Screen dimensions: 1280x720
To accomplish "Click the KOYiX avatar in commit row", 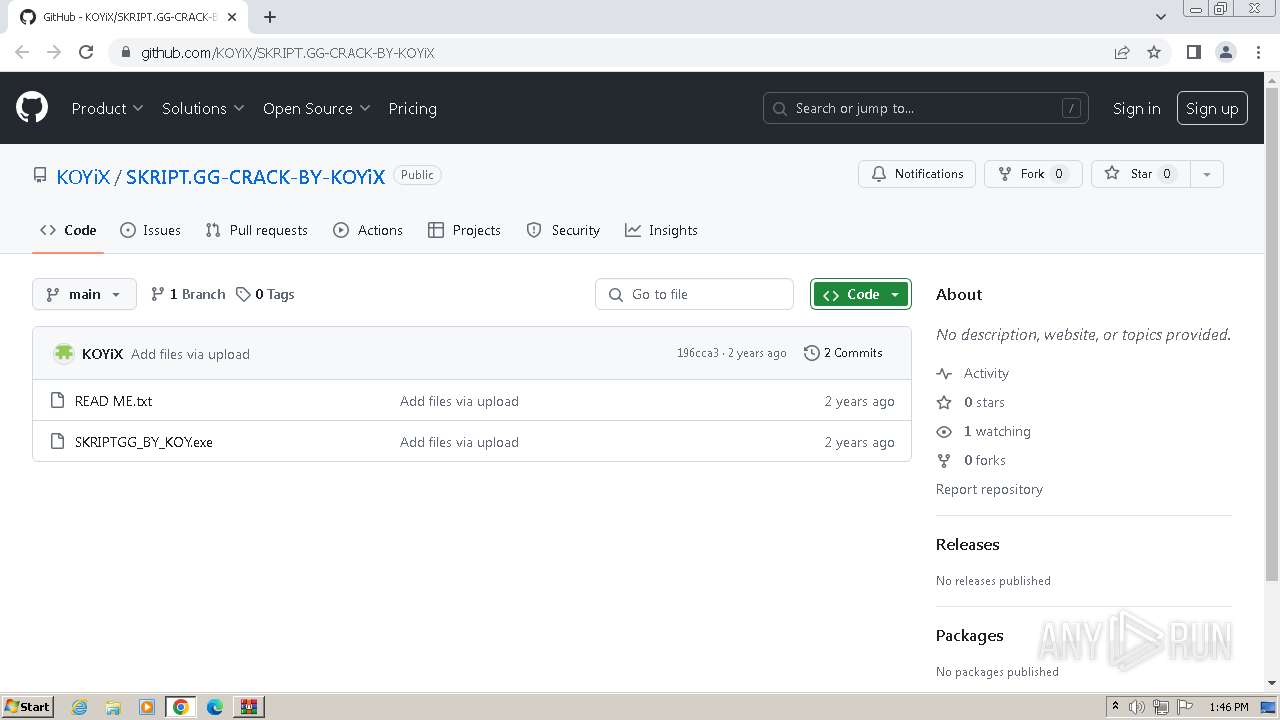I will 64,353.
